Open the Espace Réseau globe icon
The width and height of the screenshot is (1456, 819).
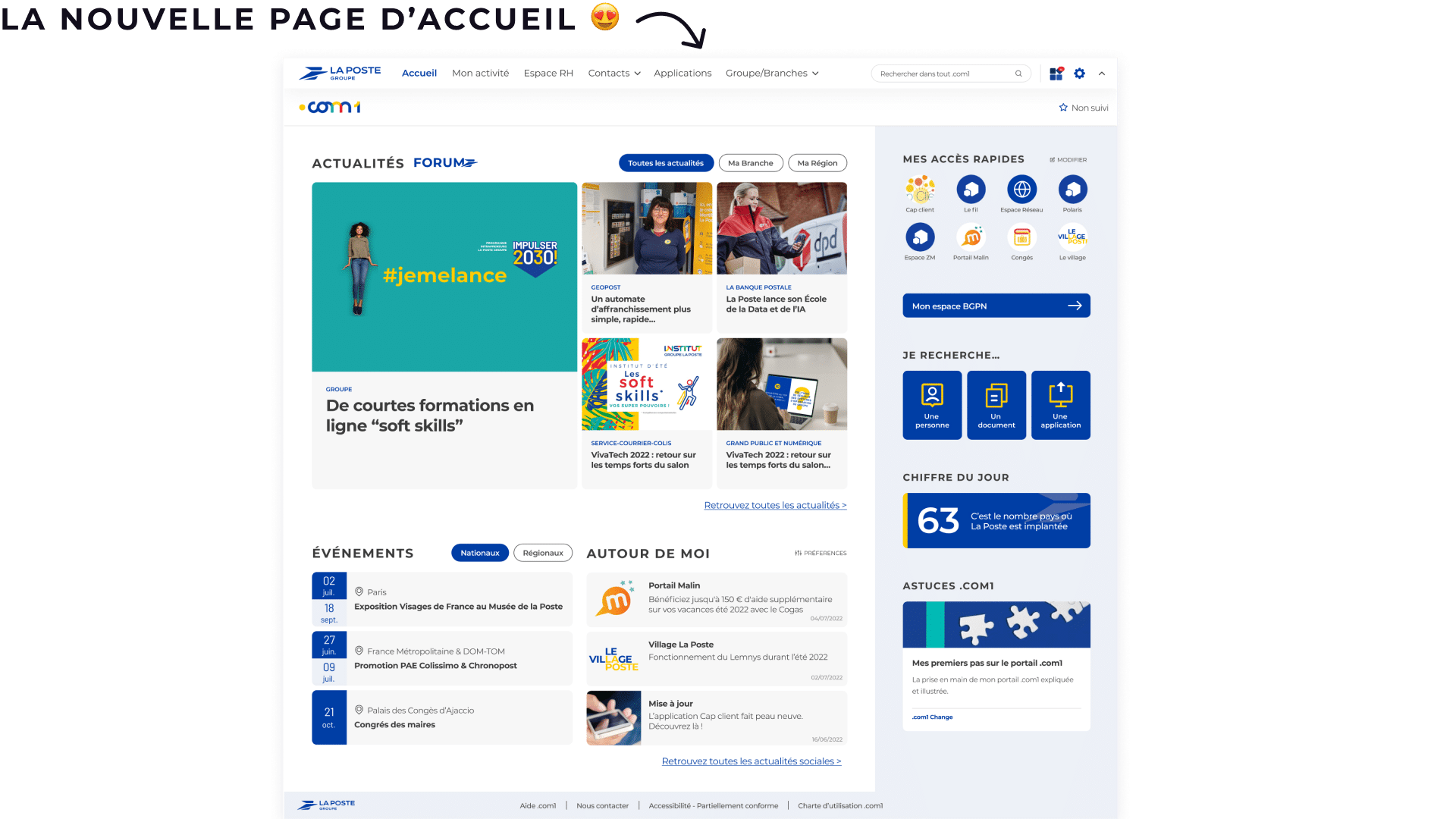1021,189
